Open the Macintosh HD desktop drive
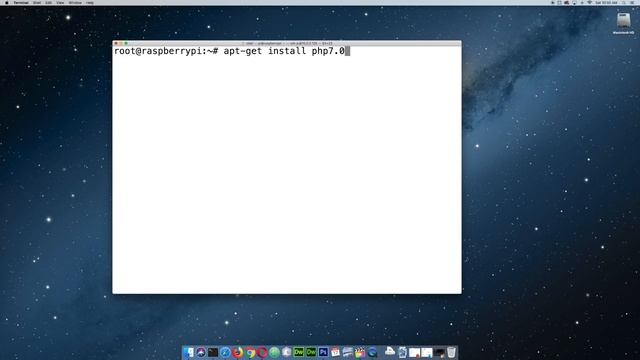The image size is (640, 360). coord(623,23)
